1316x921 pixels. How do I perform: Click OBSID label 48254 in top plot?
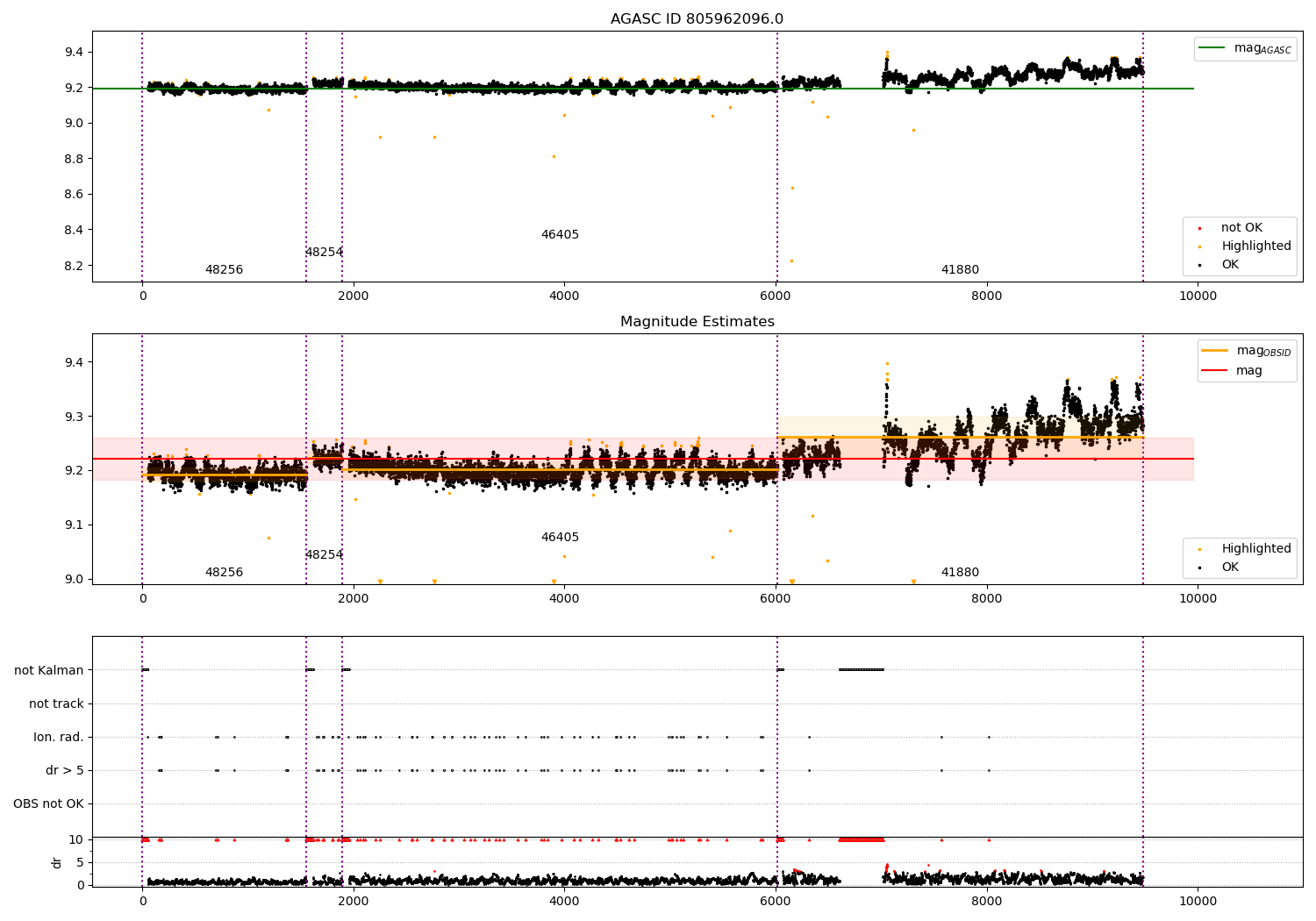tap(324, 253)
